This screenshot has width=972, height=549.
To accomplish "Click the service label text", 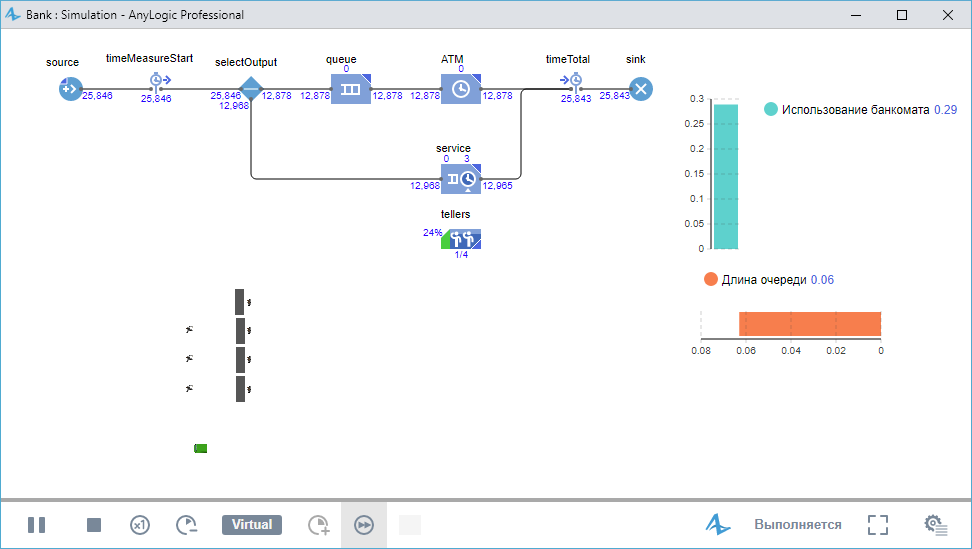I will (x=453, y=149).
